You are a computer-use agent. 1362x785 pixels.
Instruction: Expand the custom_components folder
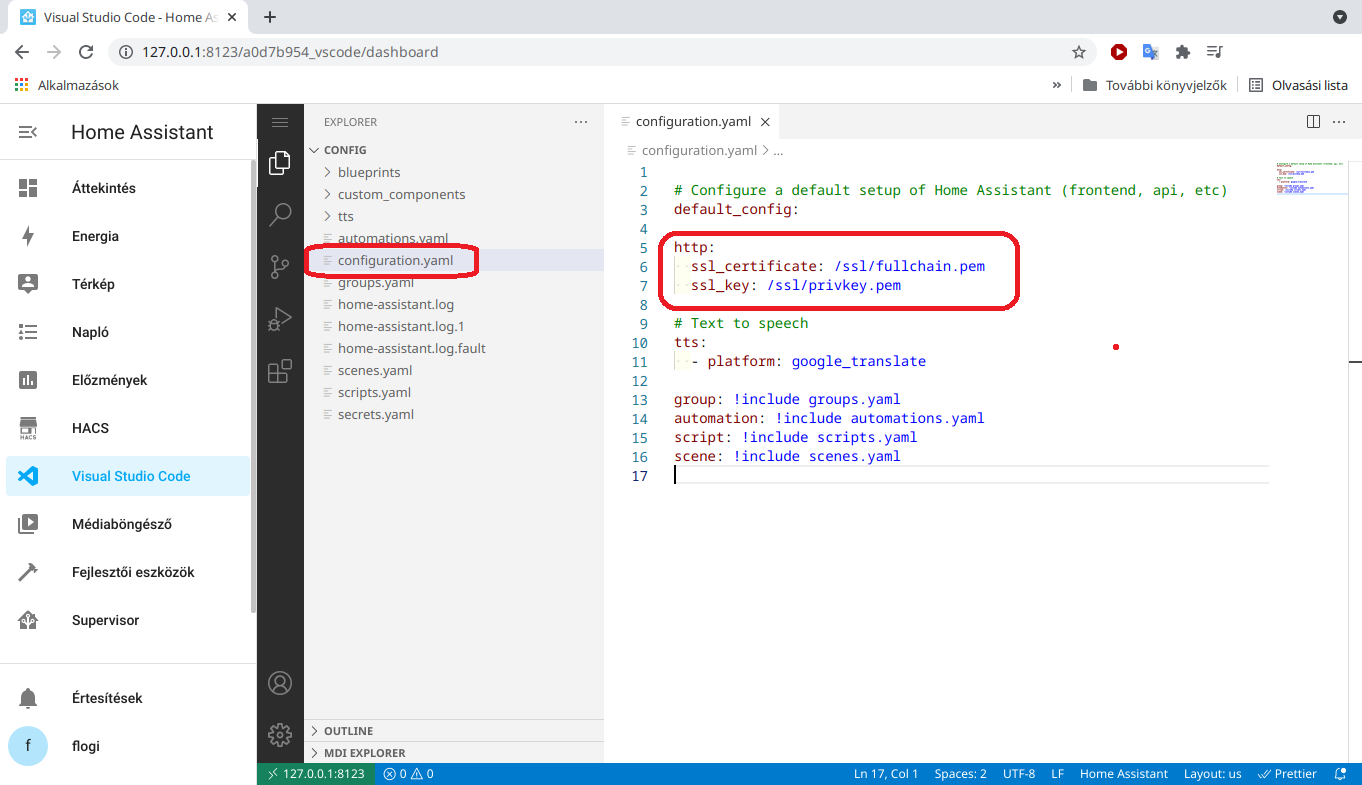(454, 194)
